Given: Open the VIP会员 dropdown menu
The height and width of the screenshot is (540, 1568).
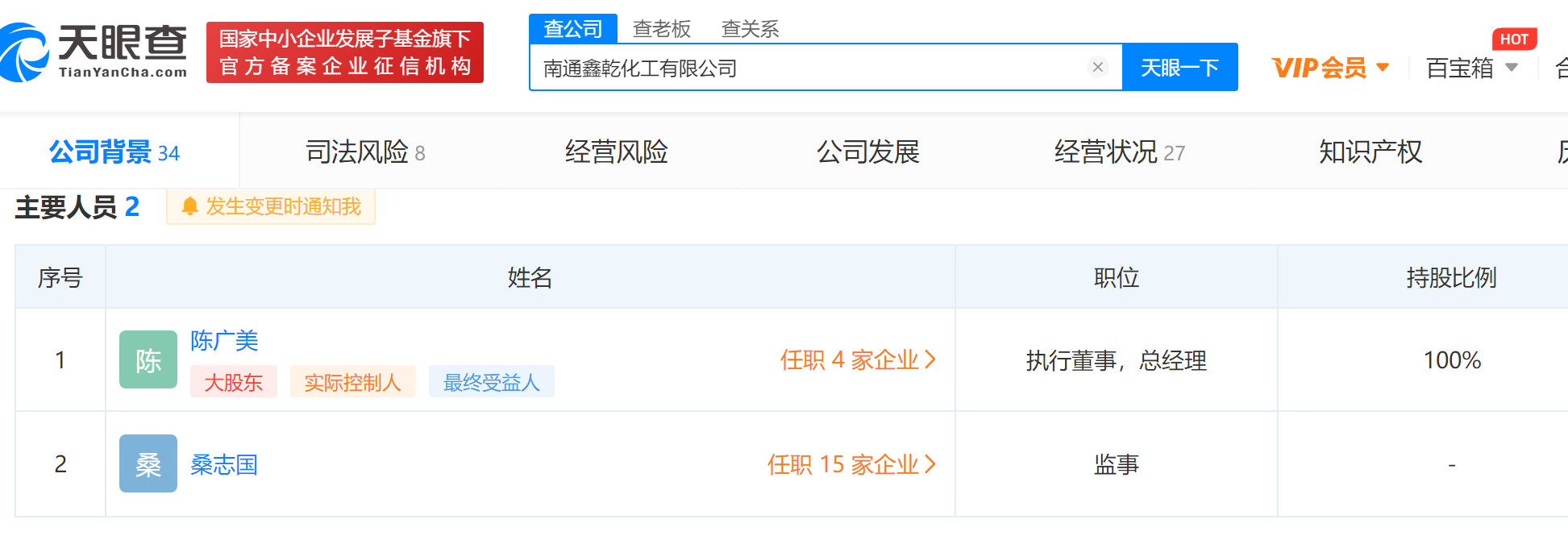Looking at the screenshot, I should click(x=1330, y=68).
